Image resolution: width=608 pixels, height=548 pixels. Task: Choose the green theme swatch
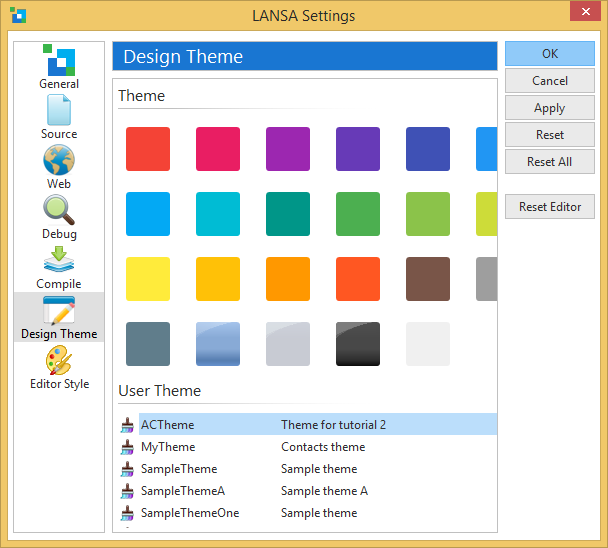pos(358,214)
